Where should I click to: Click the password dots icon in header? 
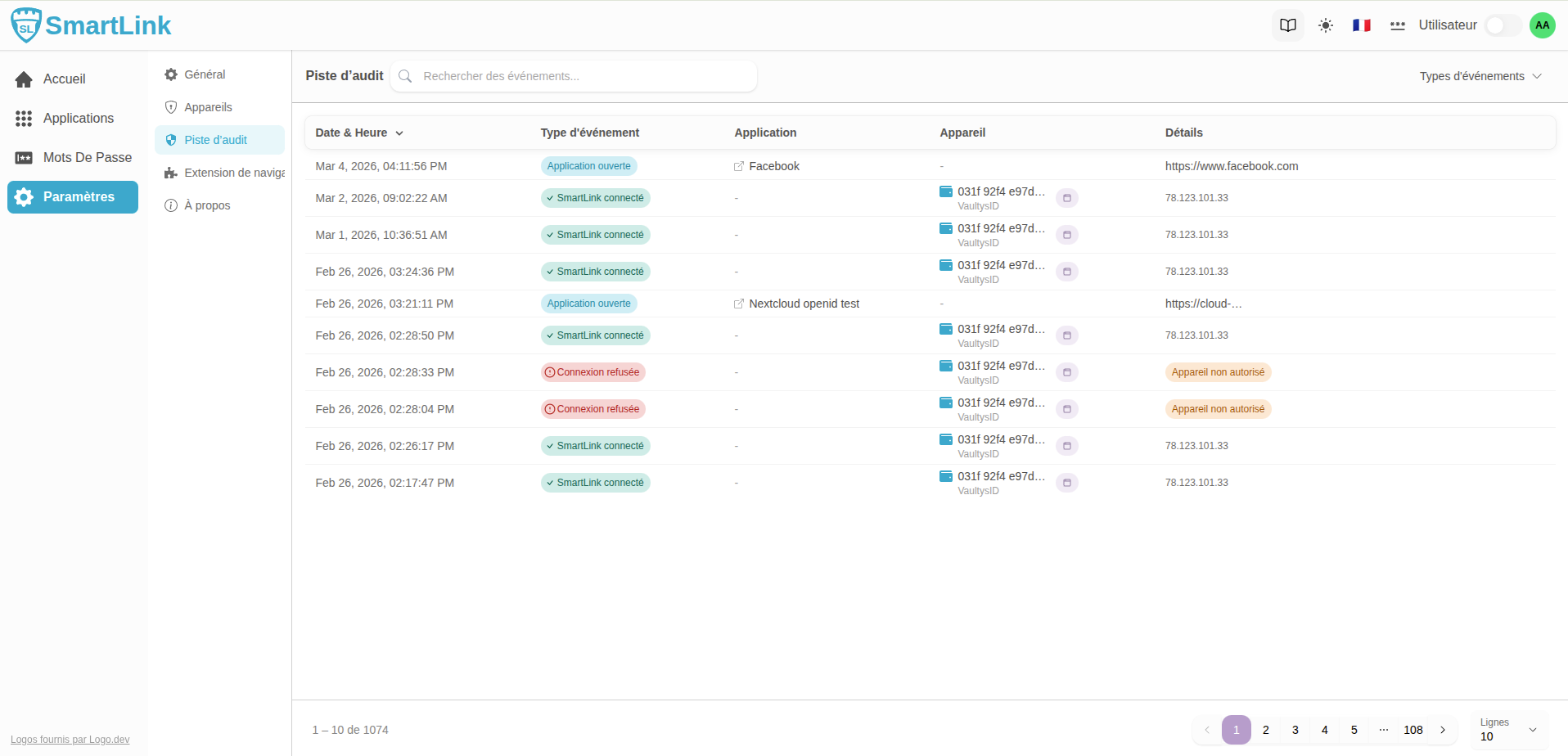tap(1398, 25)
